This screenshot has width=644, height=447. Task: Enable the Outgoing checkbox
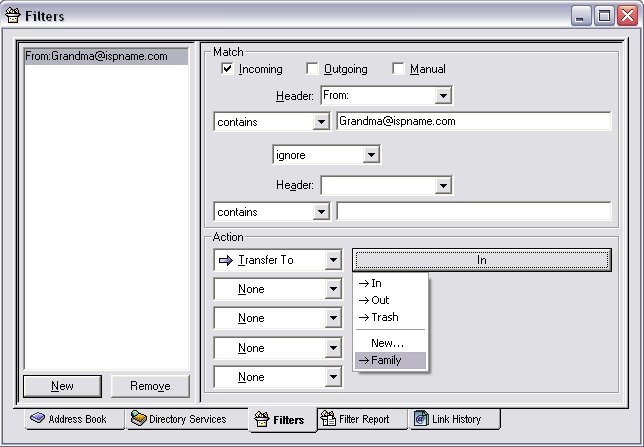(313, 69)
